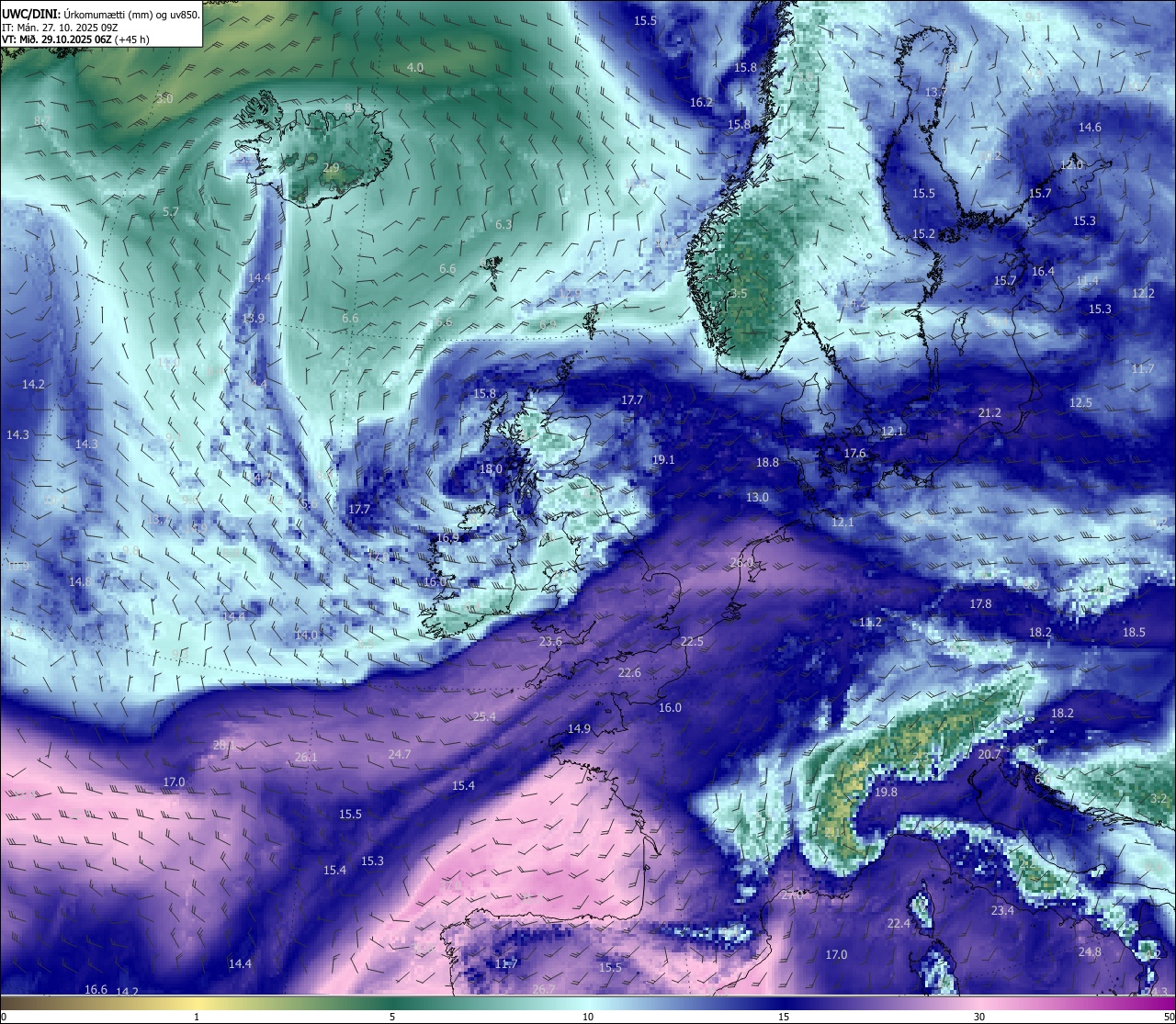1176x1024 pixels.
Task: Click the '25.4' map value
Action: [484, 717]
